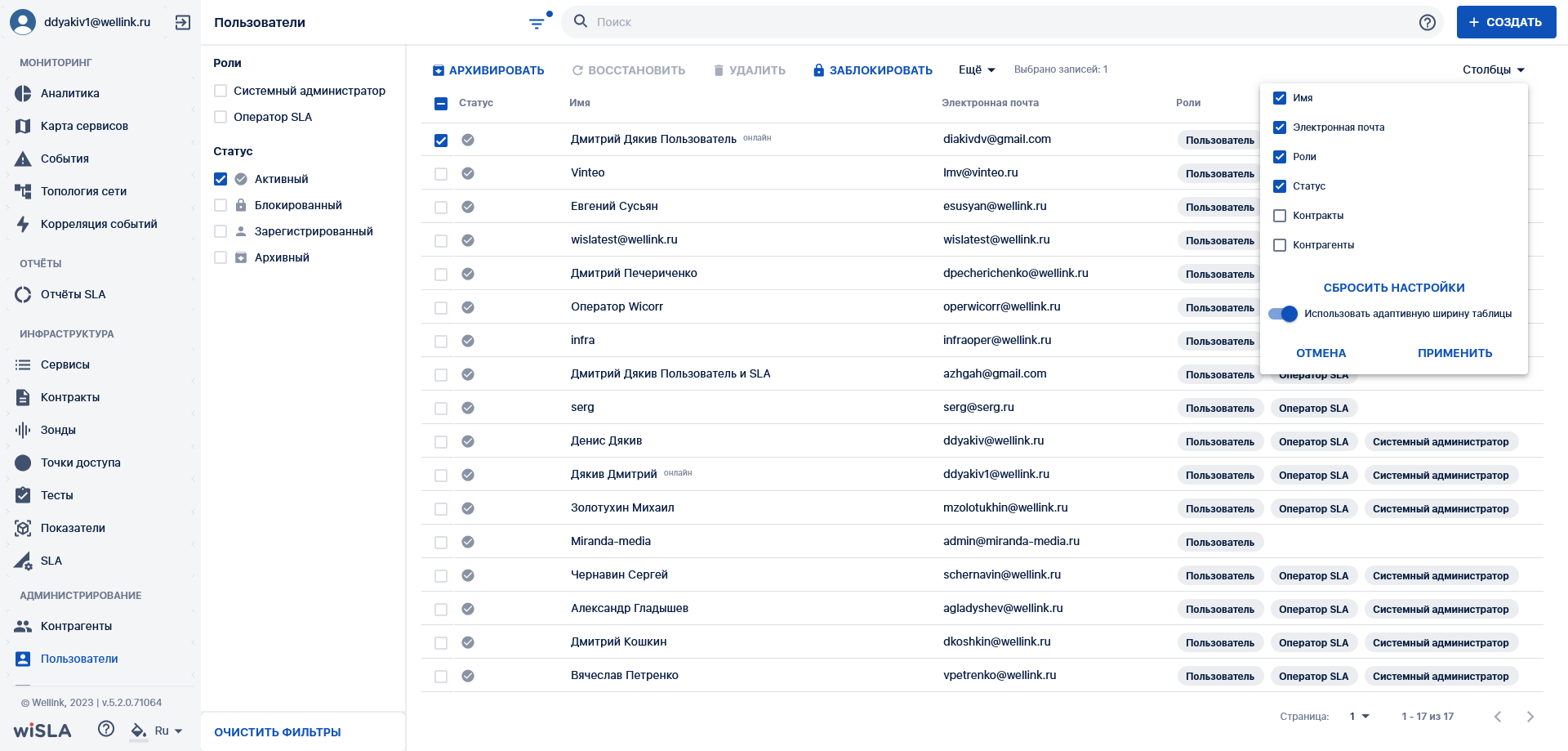The height and width of the screenshot is (751, 1568).
Task: Open the Тесты clipboard icon
Action: tap(23, 495)
